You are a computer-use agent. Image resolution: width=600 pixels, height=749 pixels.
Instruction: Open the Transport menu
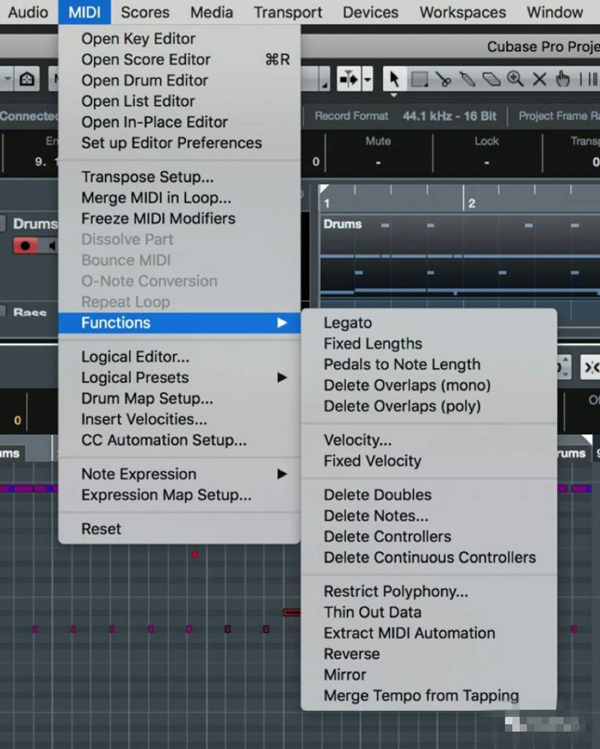[288, 12]
